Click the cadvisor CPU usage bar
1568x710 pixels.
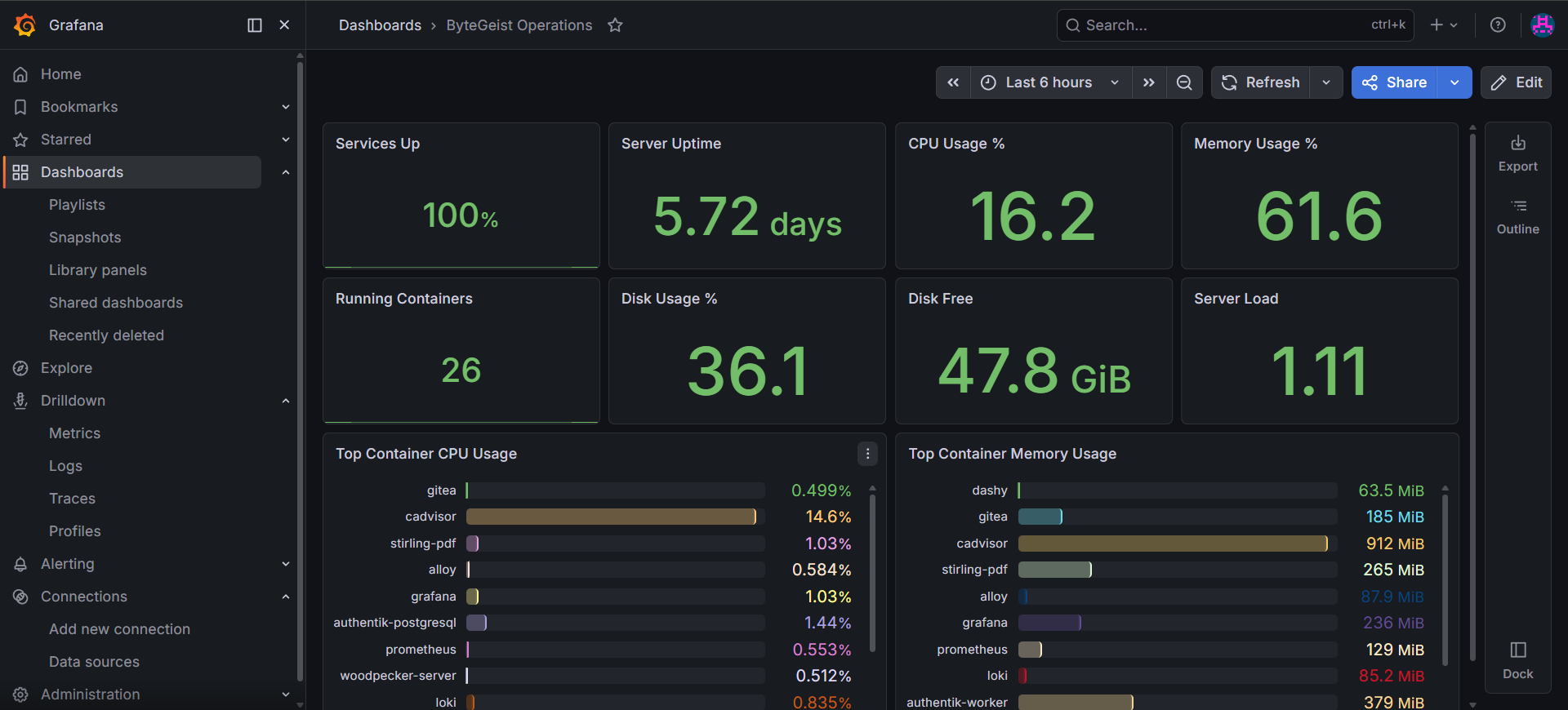click(612, 517)
